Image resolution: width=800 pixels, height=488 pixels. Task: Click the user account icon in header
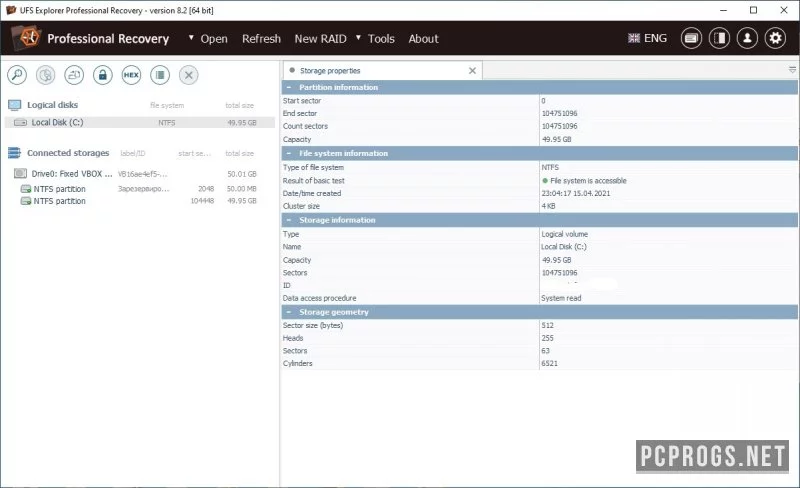tap(747, 38)
